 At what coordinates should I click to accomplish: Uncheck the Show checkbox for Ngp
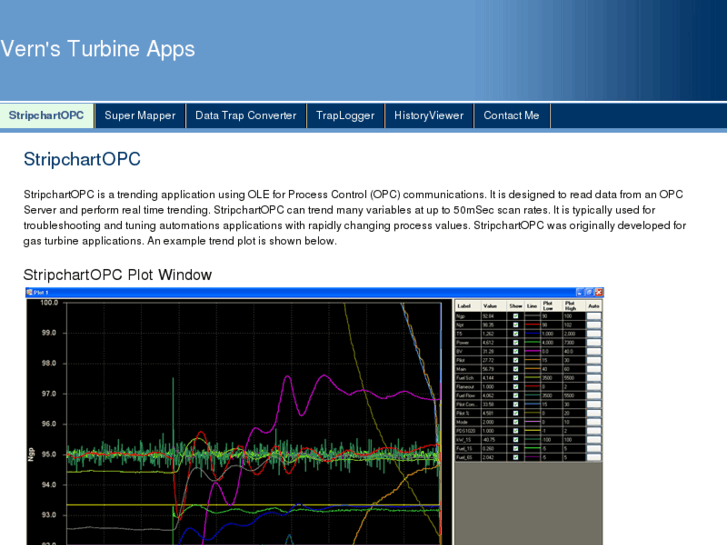coord(516,316)
